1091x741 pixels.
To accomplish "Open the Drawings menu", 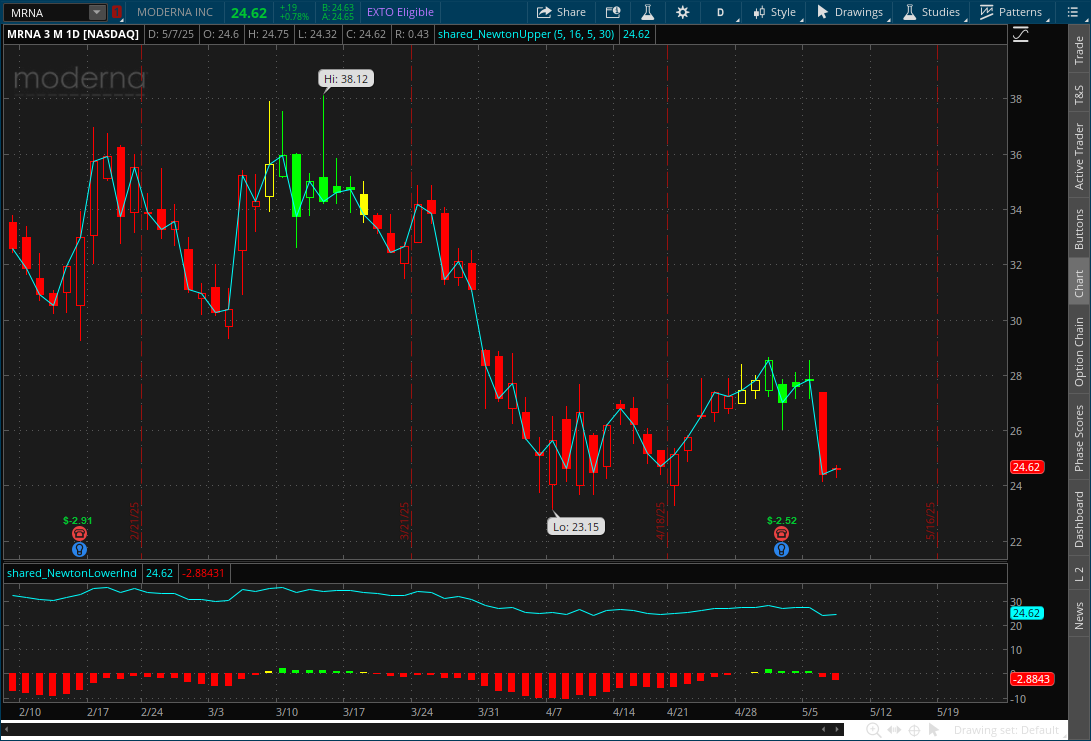I will (x=850, y=13).
